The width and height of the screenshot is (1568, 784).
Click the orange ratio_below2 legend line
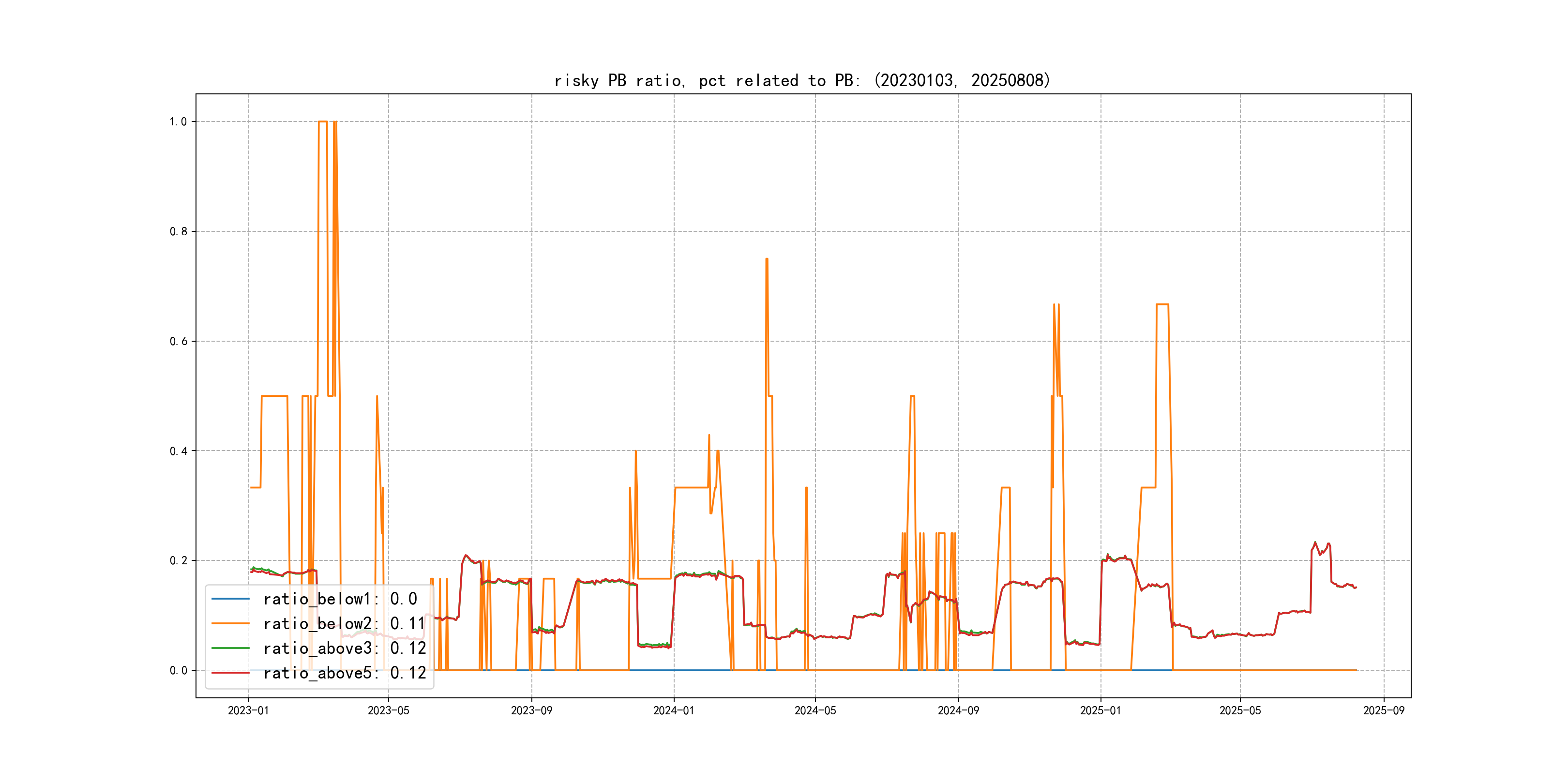pos(230,623)
